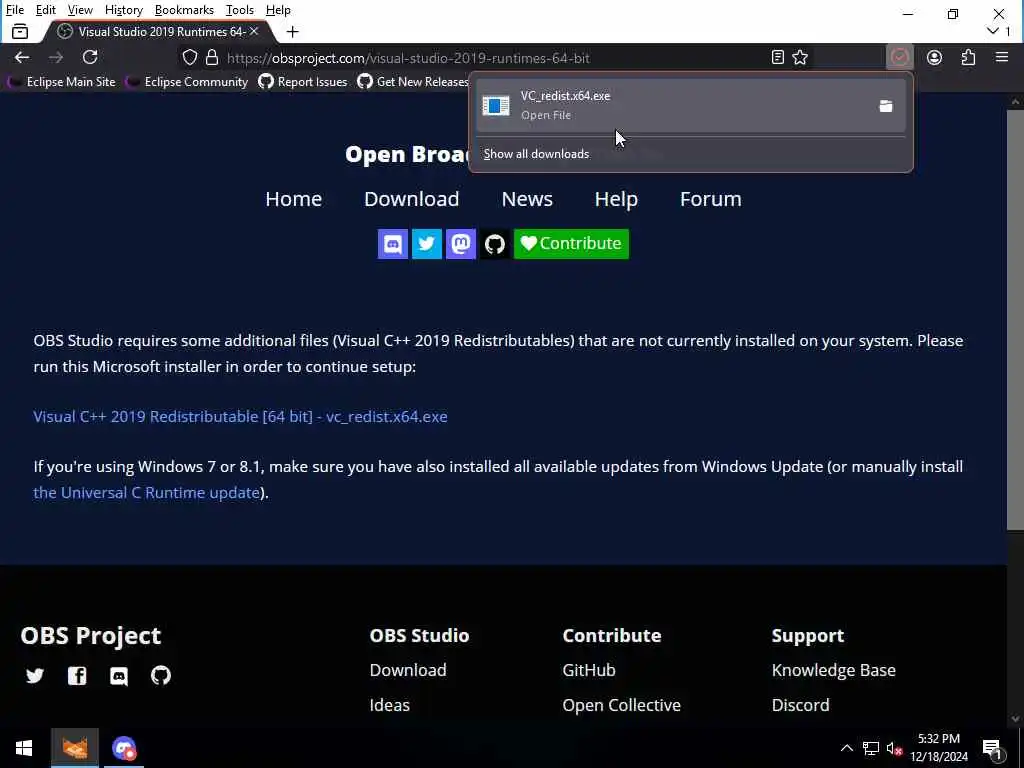Screen dimensions: 1024x768
Task: Open the Firefox account icon
Action: [935, 57]
